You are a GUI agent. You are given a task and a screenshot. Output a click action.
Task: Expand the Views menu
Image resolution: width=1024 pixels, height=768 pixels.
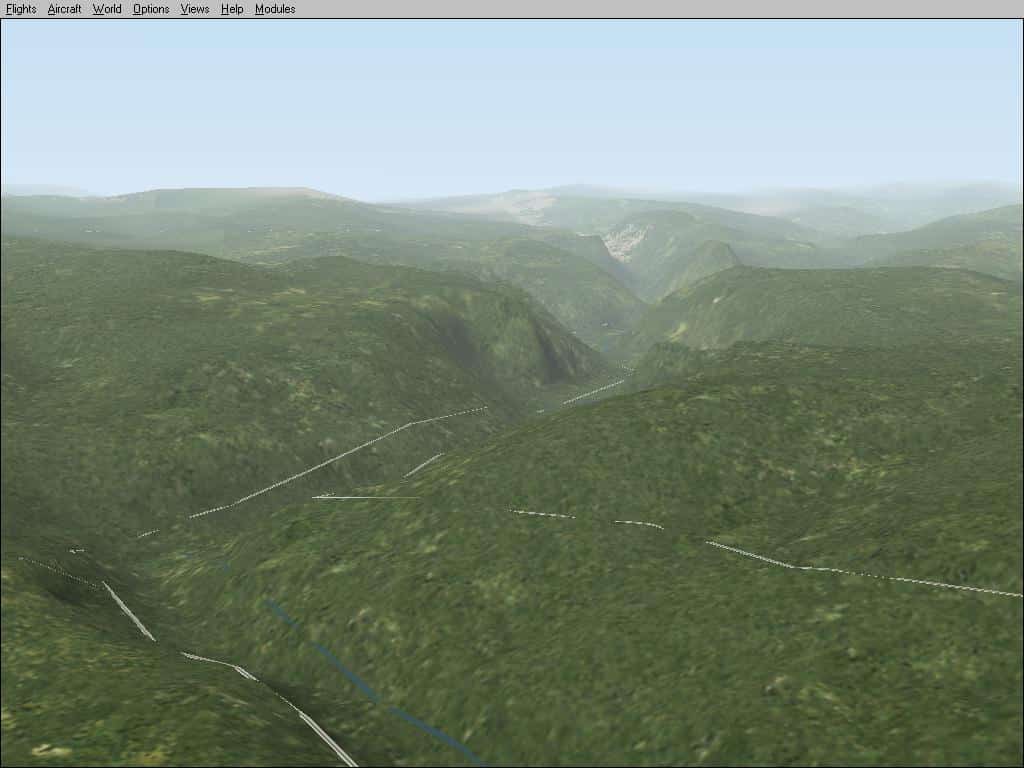(195, 9)
